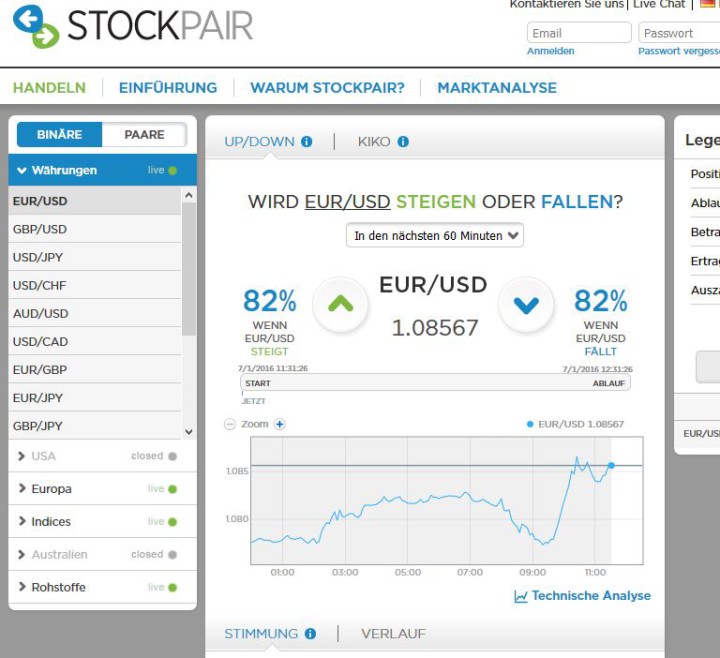Open HANDELN menu
This screenshot has height=658, width=720.
tap(49, 88)
